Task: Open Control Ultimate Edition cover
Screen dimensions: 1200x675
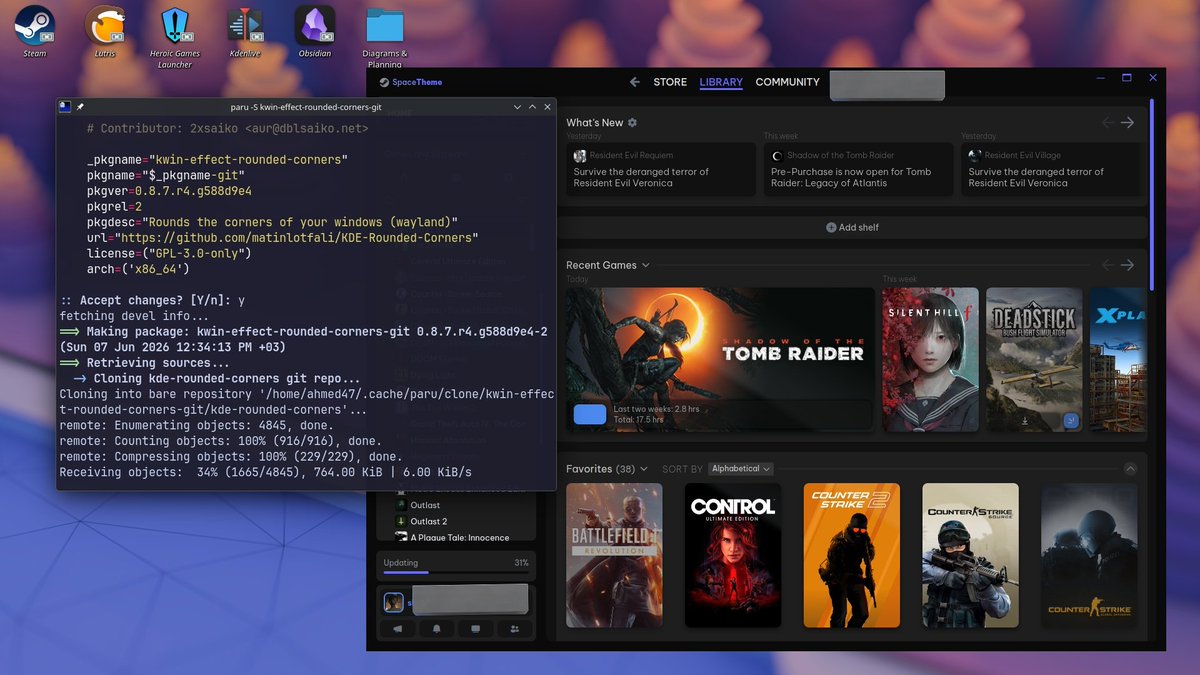Action: pyautogui.click(x=733, y=555)
